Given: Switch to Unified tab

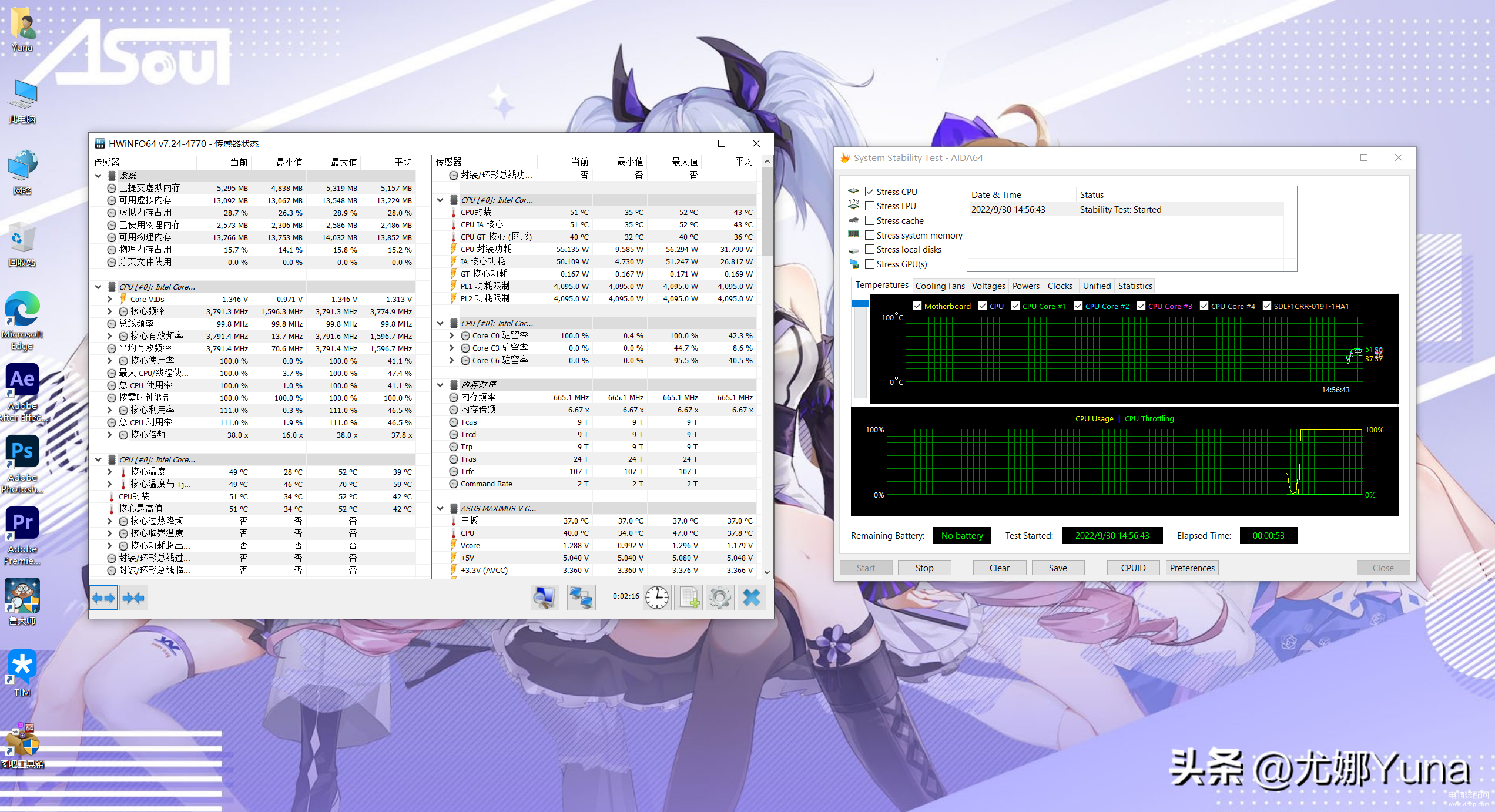Looking at the screenshot, I should tap(1097, 286).
